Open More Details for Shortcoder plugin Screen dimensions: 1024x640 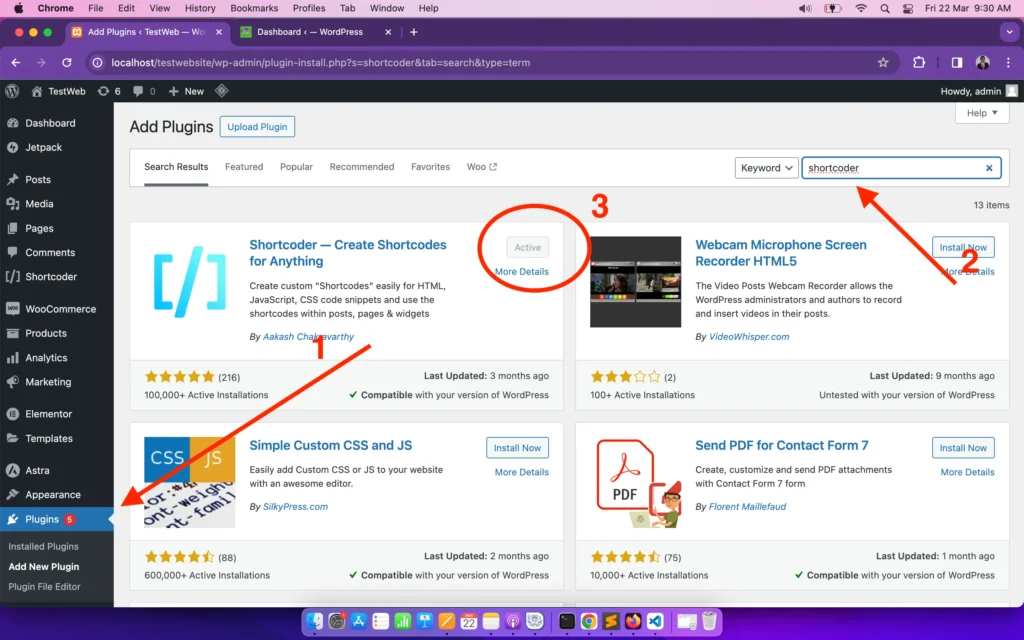(522, 272)
